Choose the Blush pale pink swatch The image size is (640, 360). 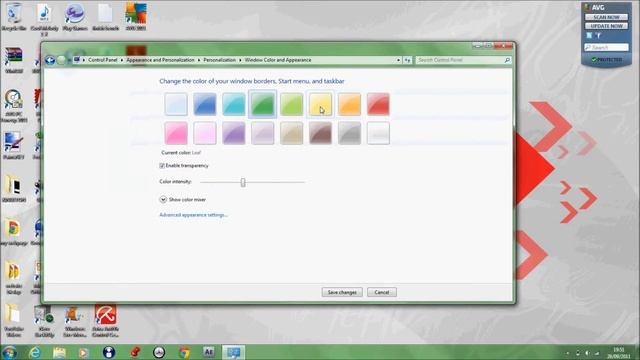pos(205,133)
